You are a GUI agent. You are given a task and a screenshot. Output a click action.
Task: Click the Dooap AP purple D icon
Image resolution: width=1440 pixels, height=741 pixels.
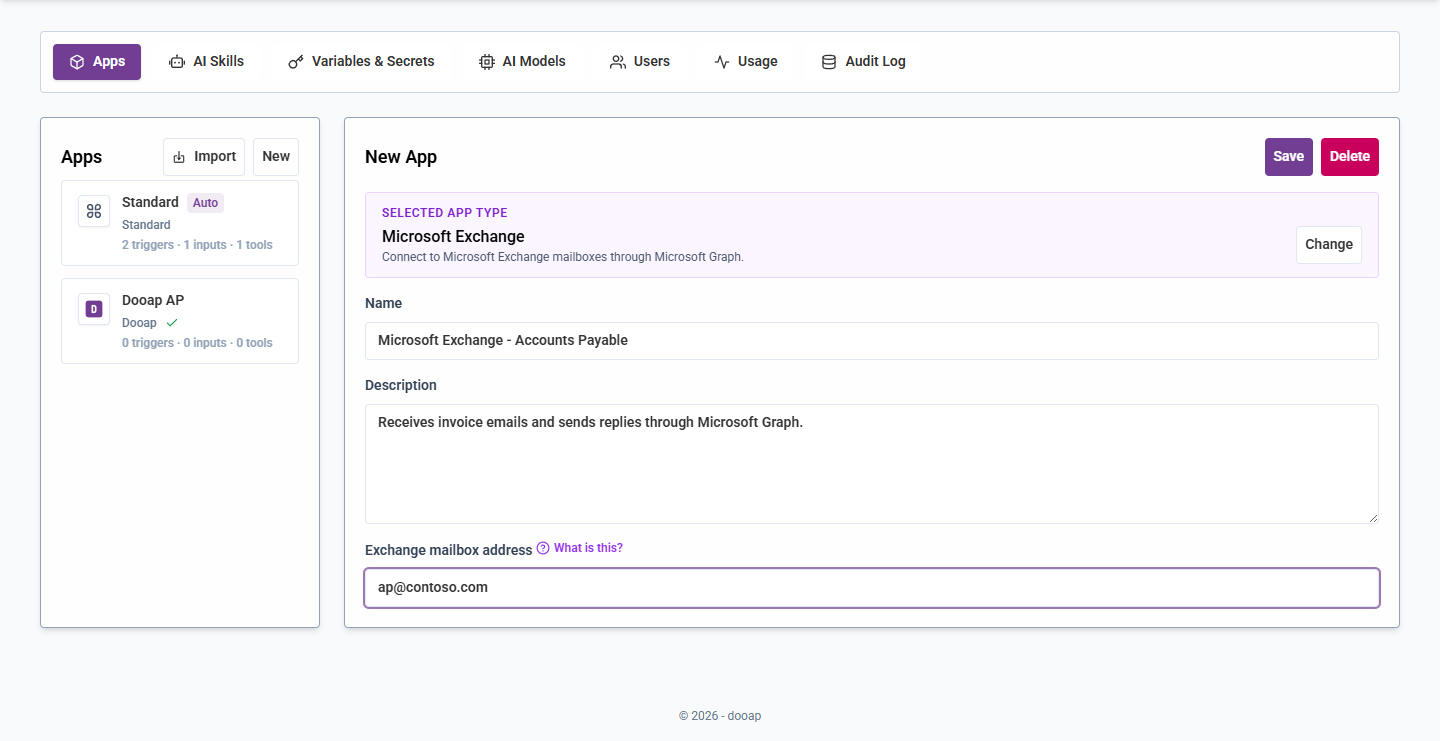94,309
